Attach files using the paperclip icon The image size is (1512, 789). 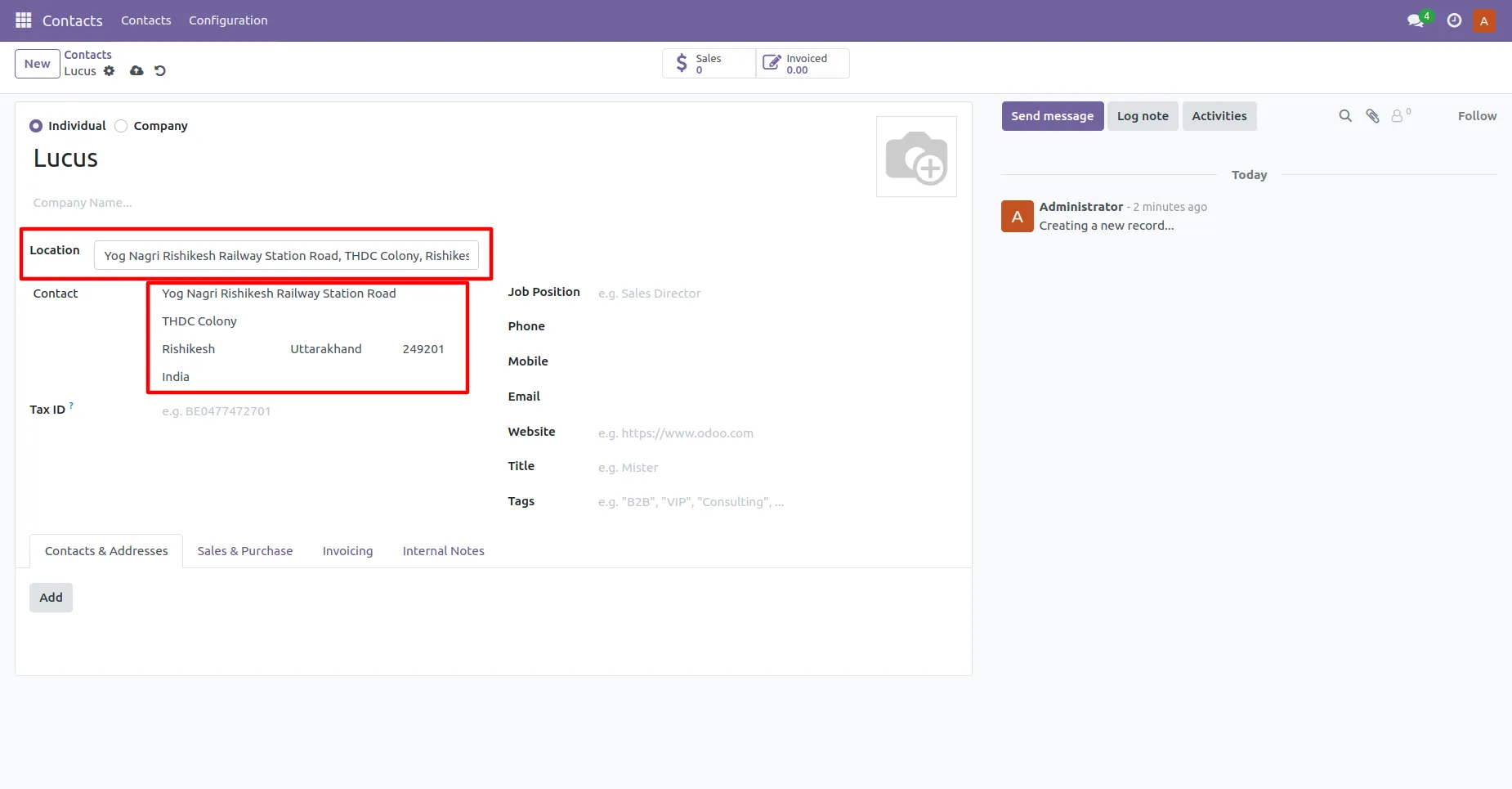point(1373,116)
